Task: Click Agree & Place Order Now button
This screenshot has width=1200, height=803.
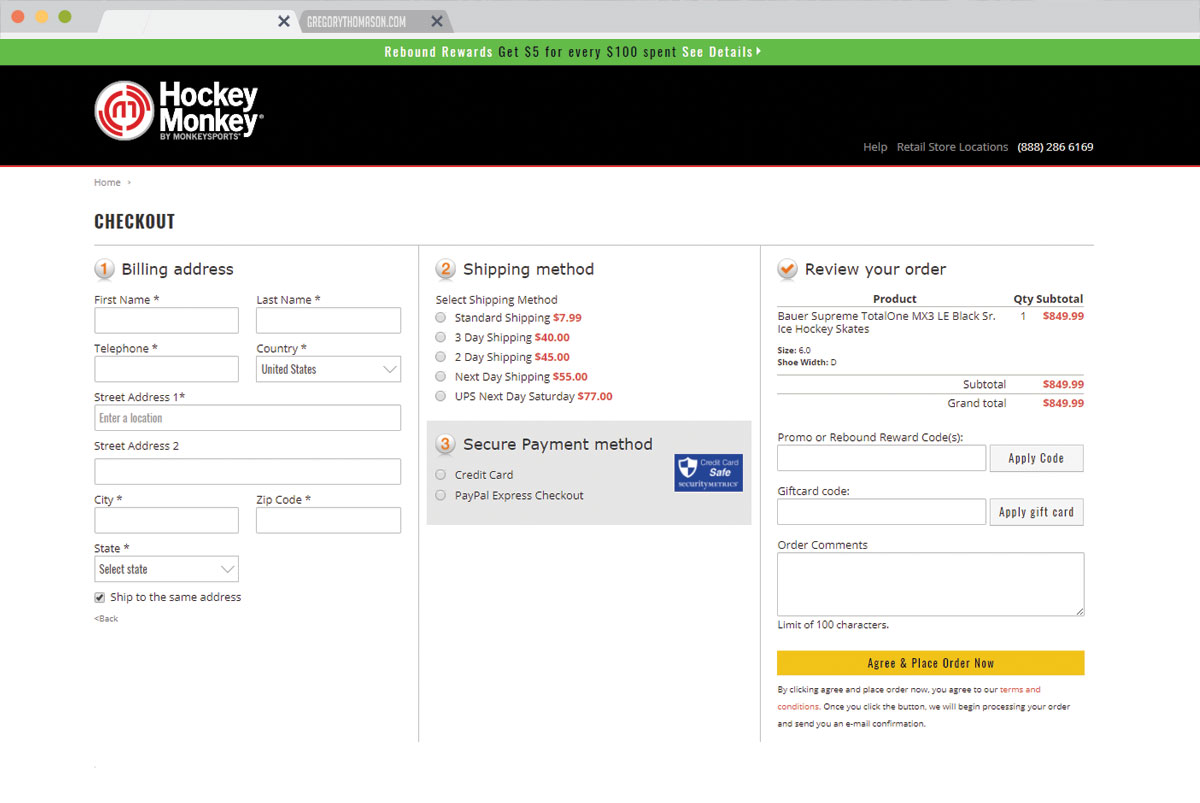Action: point(930,663)
